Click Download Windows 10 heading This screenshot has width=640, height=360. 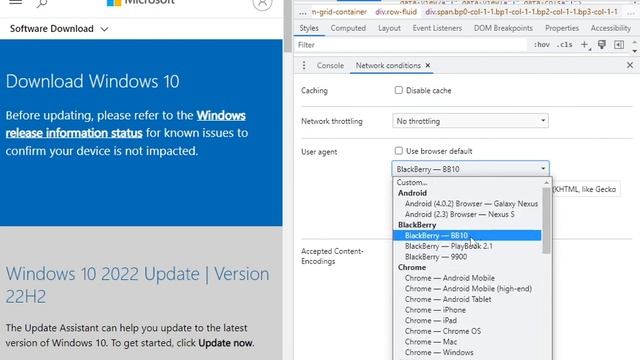[93, 81]
